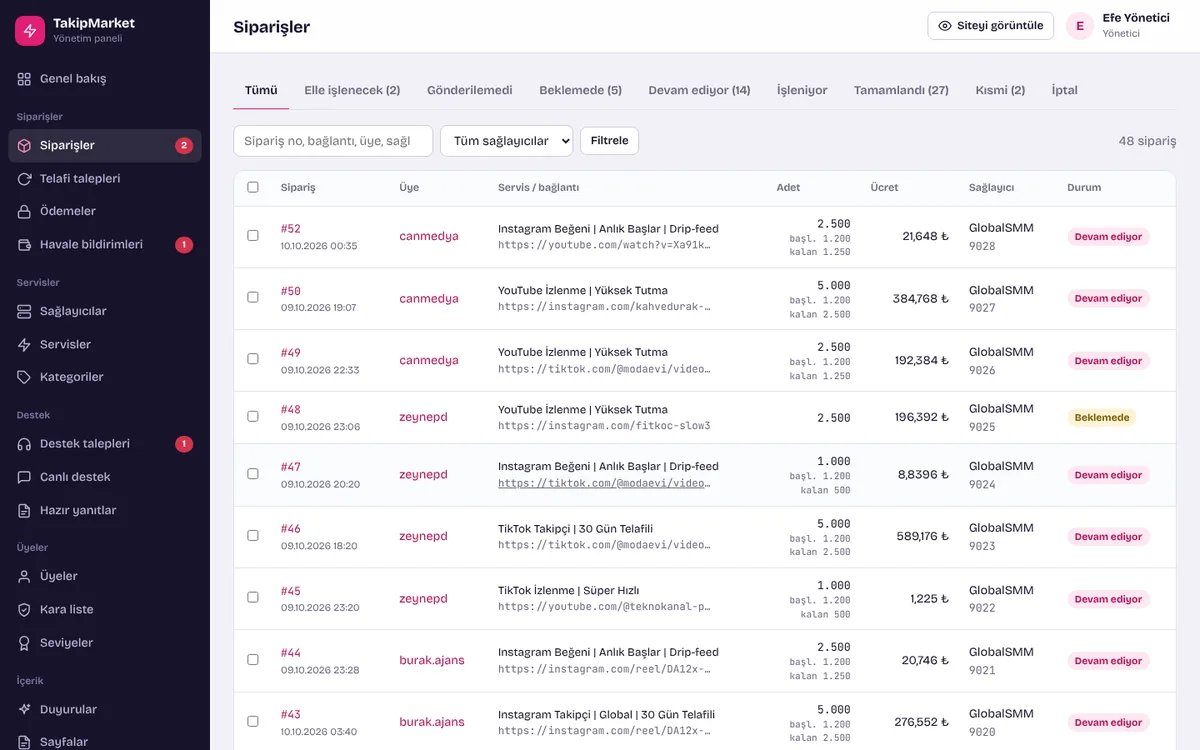Click the Duyurular sparkle icon
This screenshot has height=750, width=1200.
pos(24,709)
